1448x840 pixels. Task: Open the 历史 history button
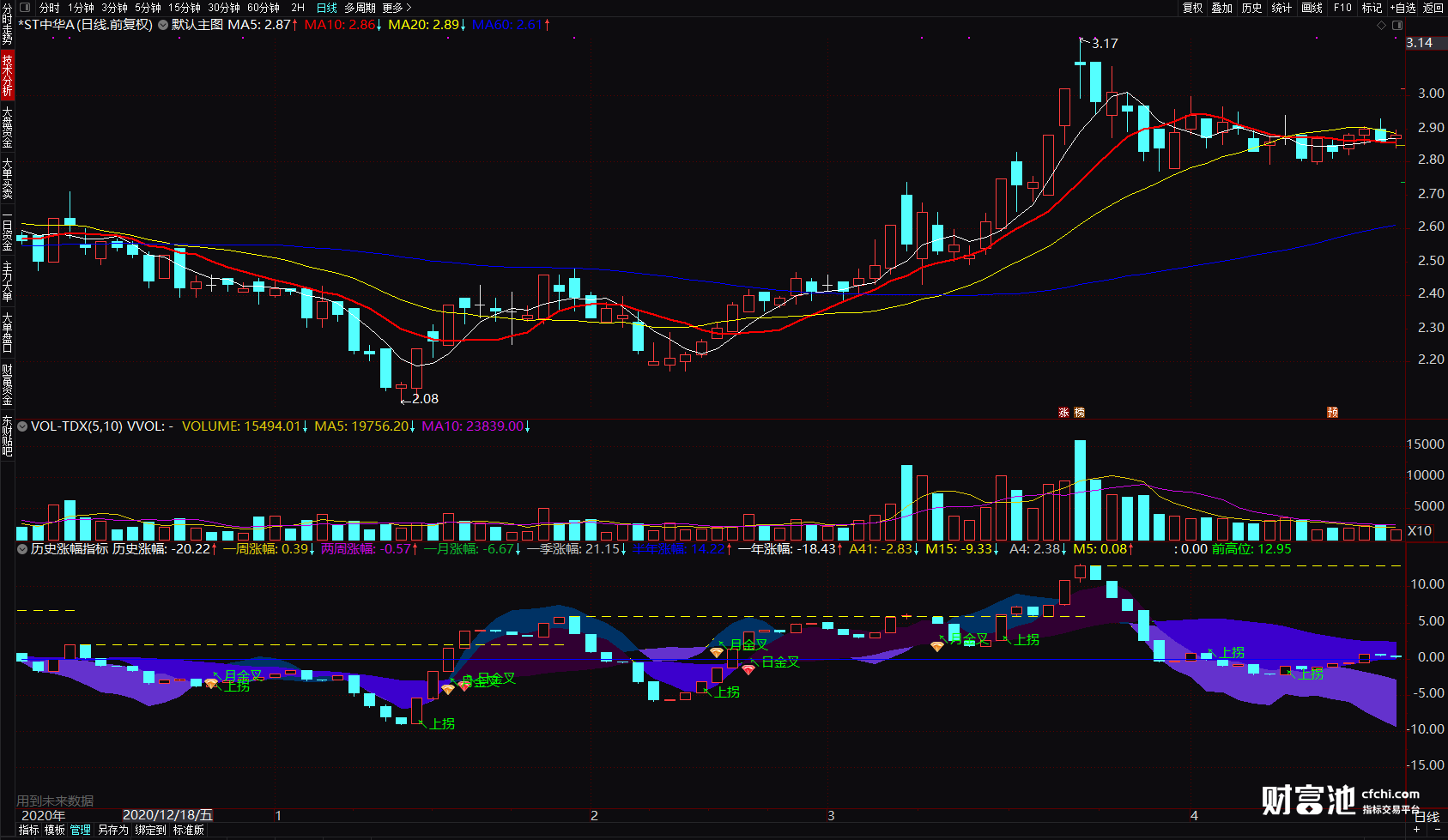tap(1251, 8)
